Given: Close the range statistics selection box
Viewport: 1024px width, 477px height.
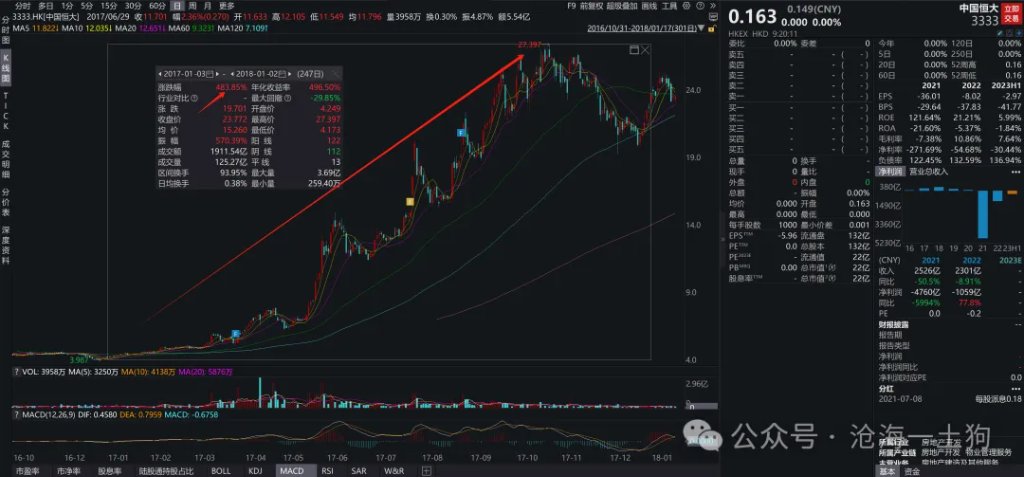Looking at the screenshot, I should tap(645, 50).
